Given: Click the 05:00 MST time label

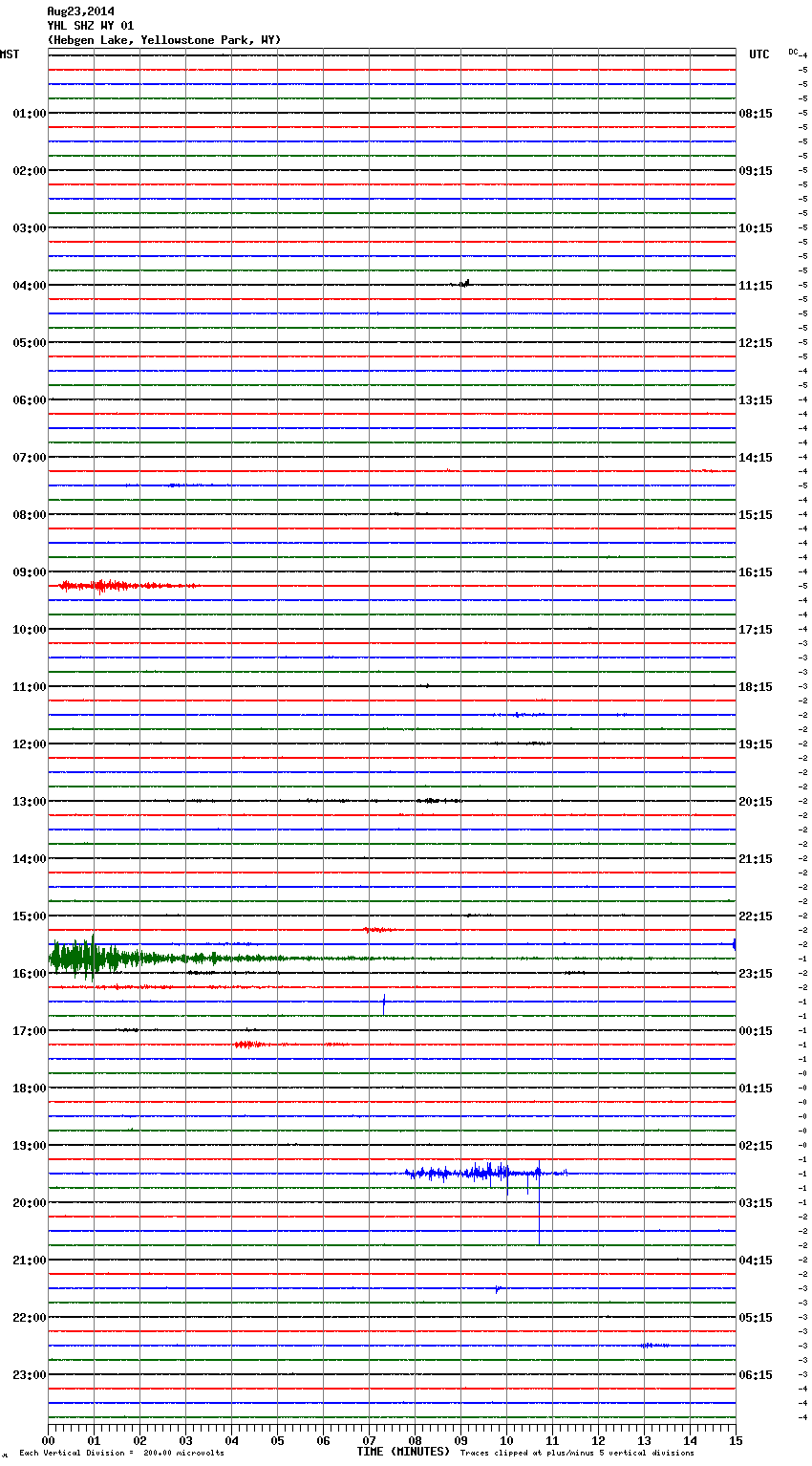Looking at the screenshot, I should [29, 343].
